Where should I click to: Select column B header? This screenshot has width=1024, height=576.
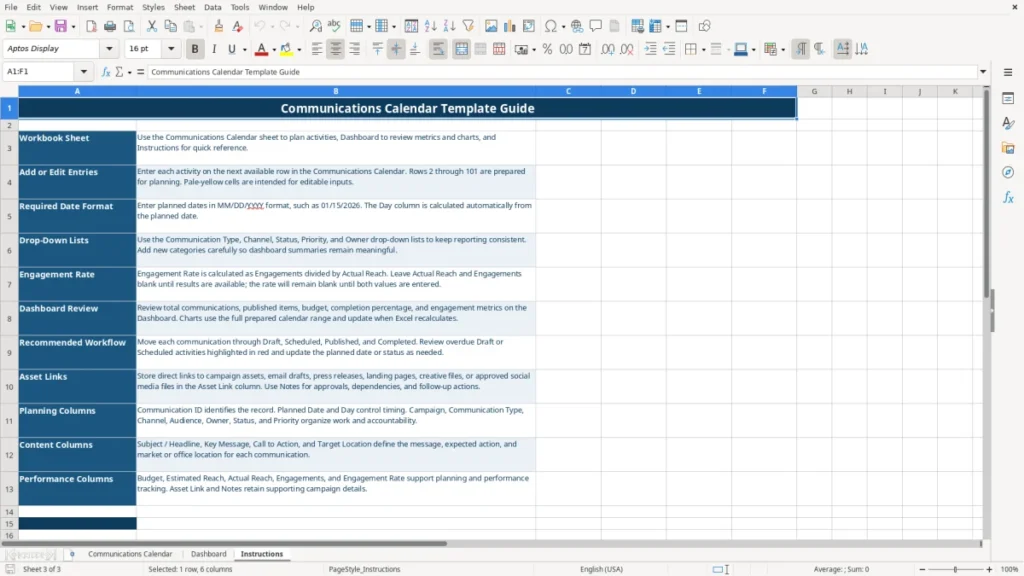click(336, 91)
